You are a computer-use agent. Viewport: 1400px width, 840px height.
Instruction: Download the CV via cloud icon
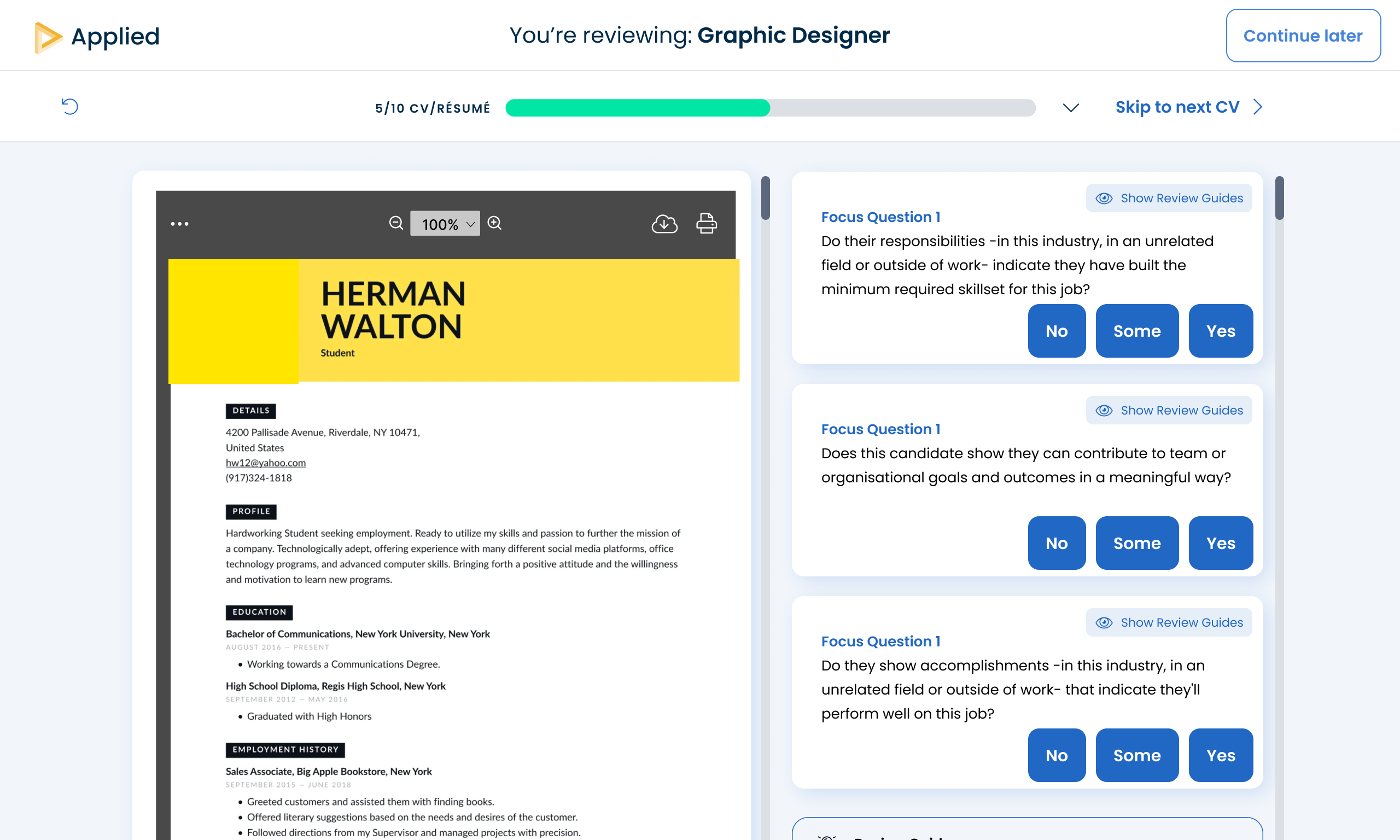point(664,224)
